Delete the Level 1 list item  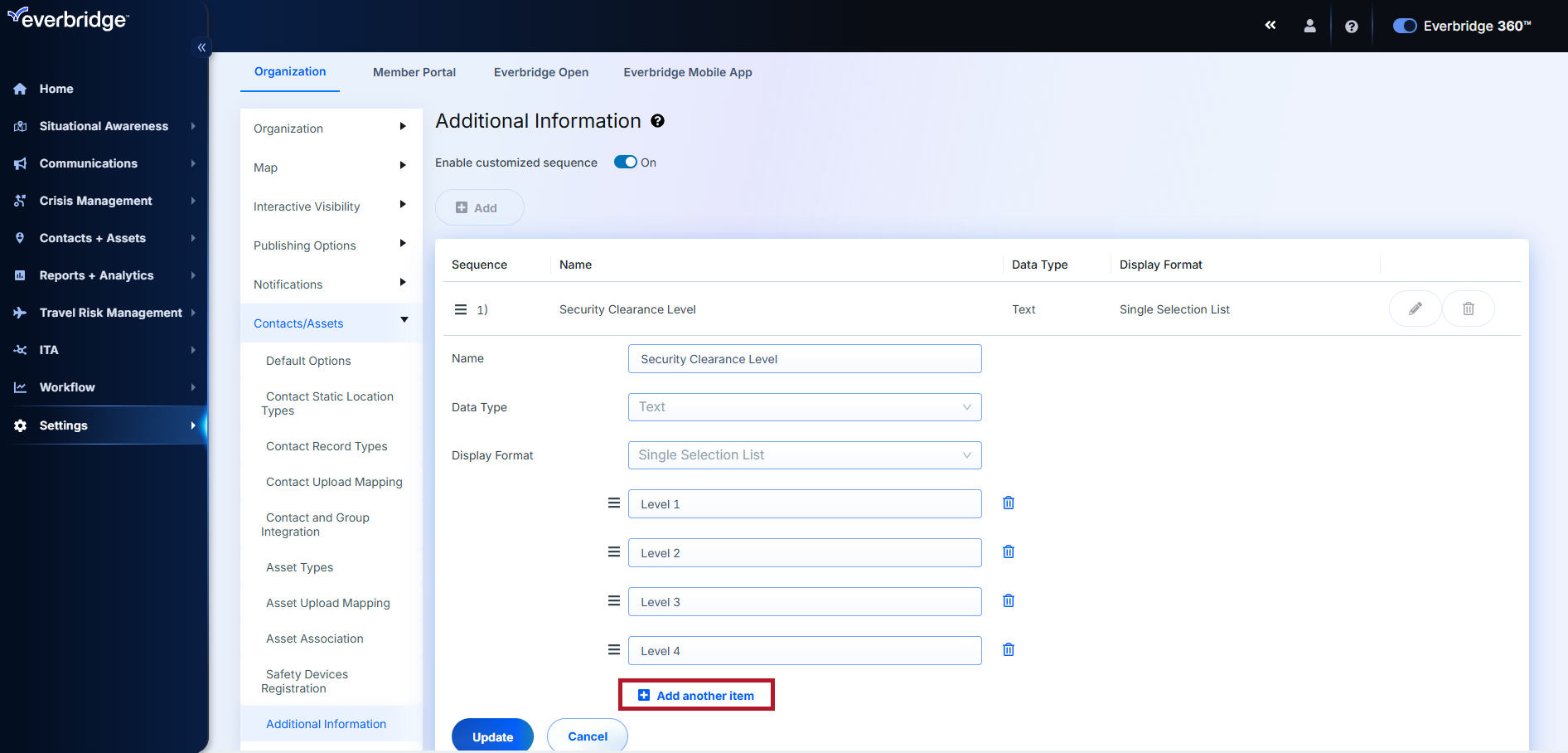(x=1009, y=503)
